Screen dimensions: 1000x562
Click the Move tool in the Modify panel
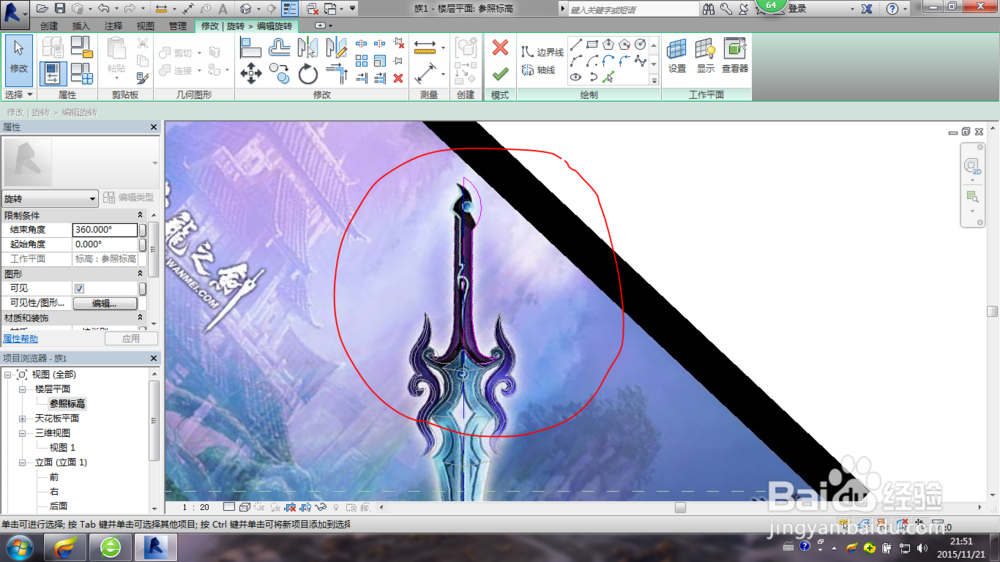click(x=251, y=74)
